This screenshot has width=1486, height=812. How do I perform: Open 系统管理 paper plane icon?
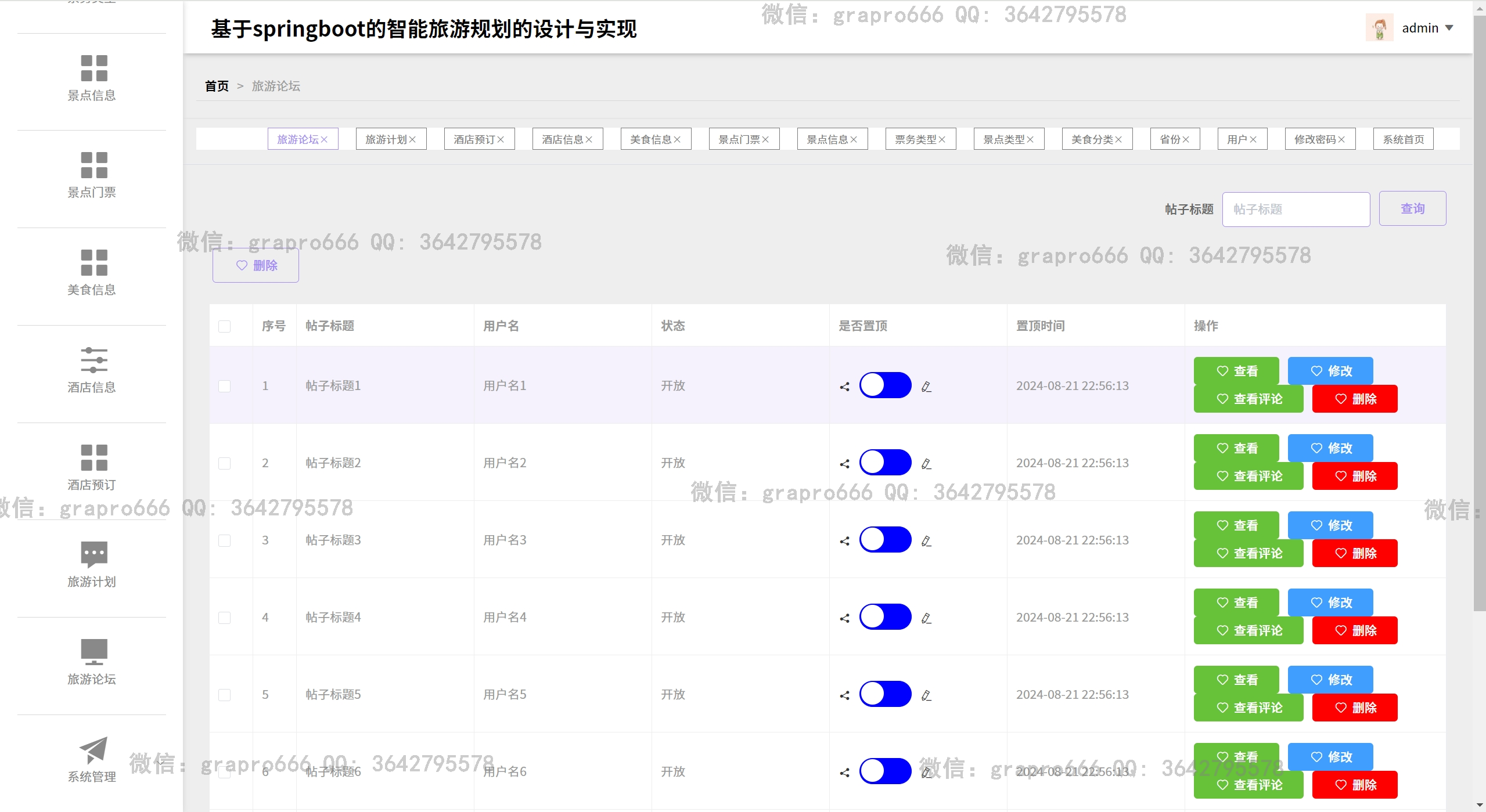(93, 749)
